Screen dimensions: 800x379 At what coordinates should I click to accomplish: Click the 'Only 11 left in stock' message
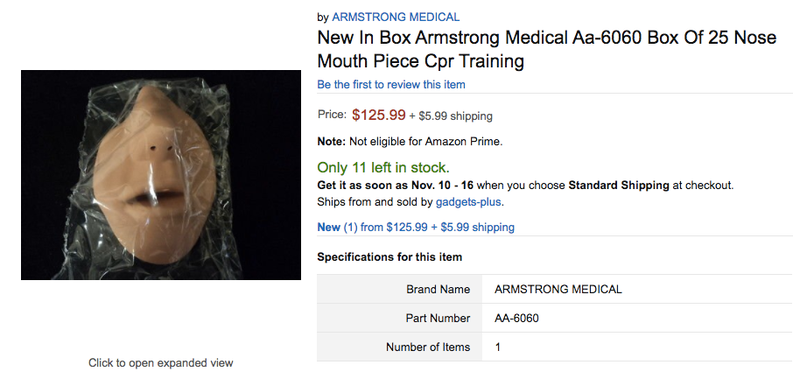click(383, 167)
